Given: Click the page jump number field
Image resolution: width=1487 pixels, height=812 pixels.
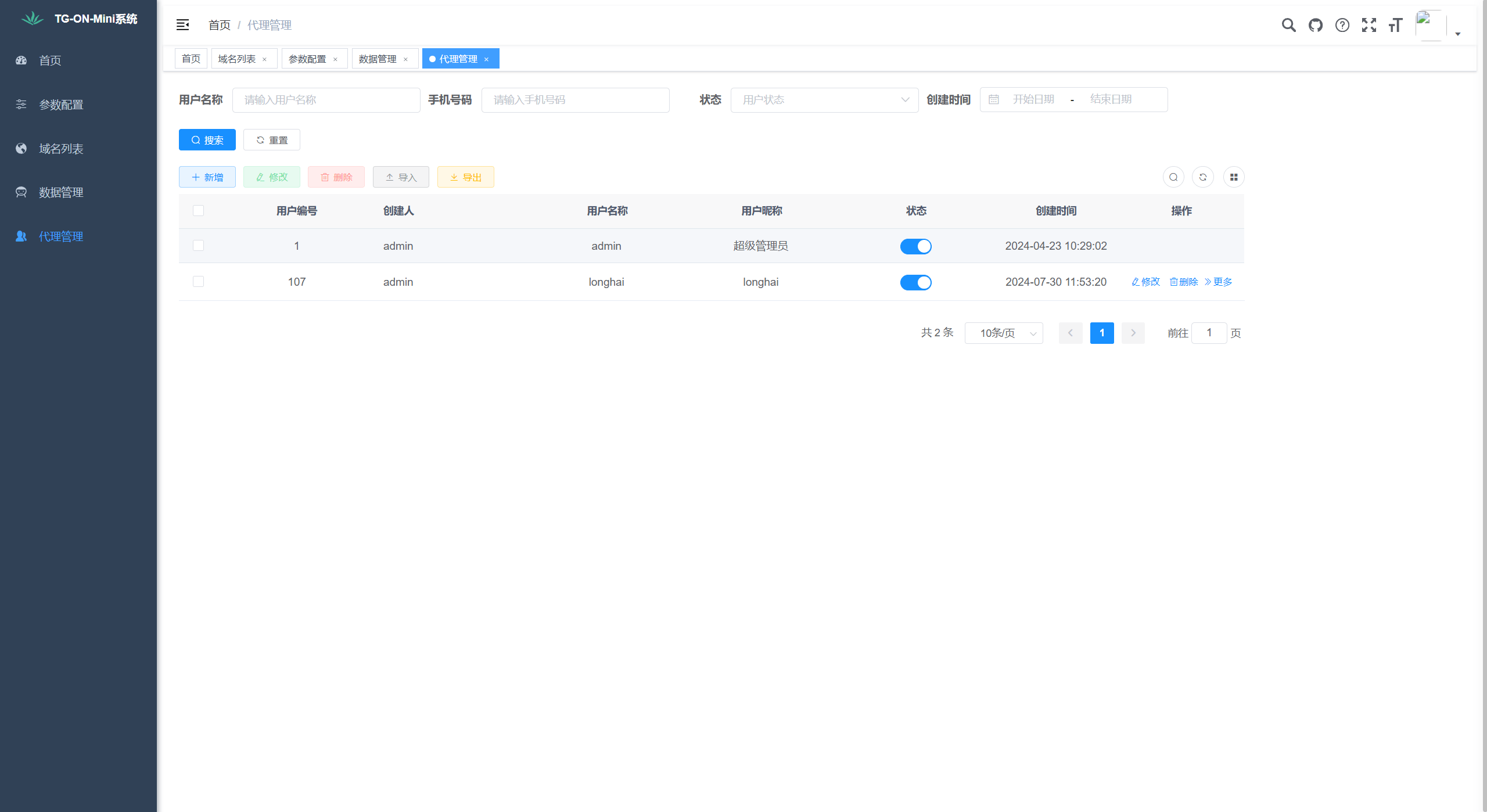Looking at the screenshot, I should click(1209, 333).
